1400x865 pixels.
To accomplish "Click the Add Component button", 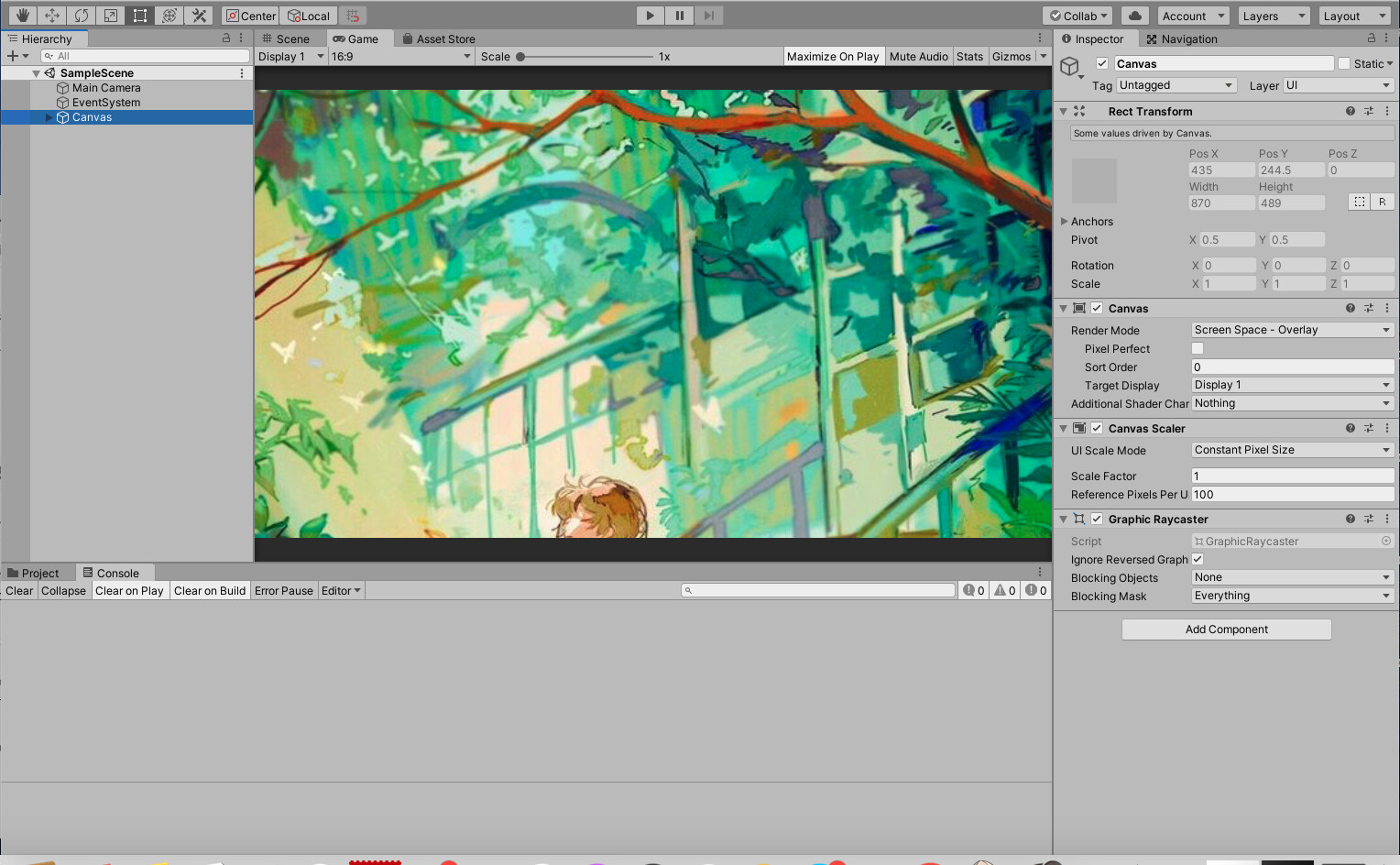I will (1227, 630).
